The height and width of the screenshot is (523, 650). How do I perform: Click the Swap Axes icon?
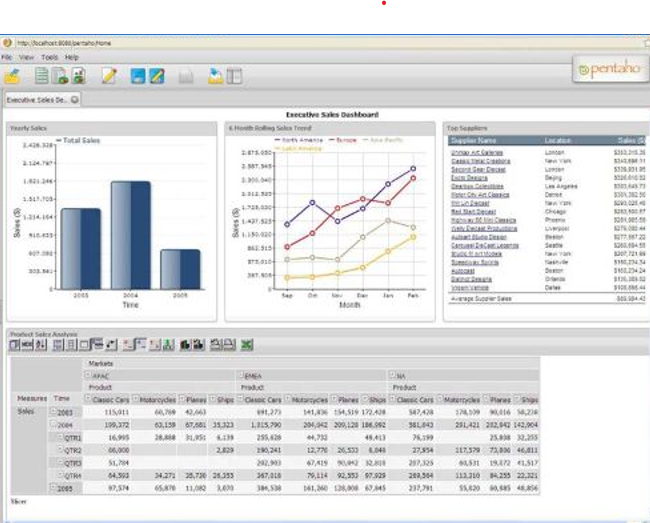tap(112, 344)
